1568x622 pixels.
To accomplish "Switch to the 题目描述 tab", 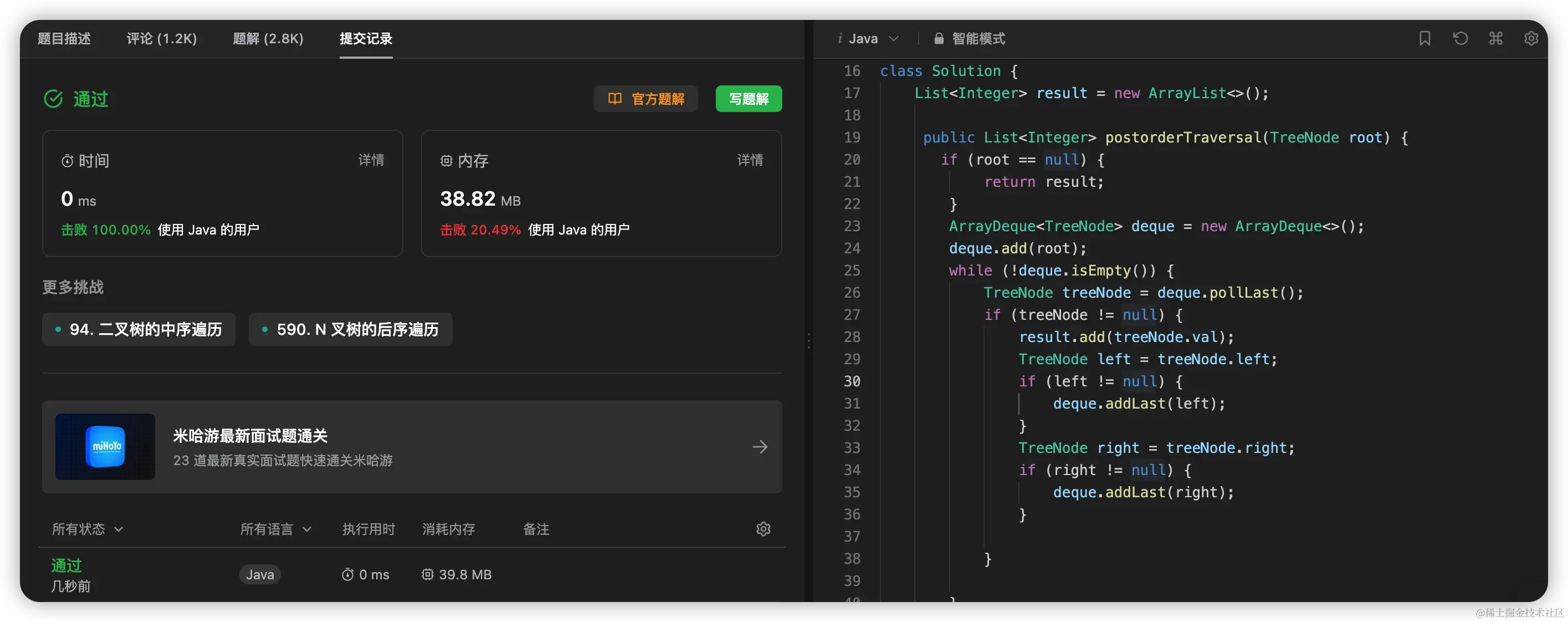I will (64, 39).
